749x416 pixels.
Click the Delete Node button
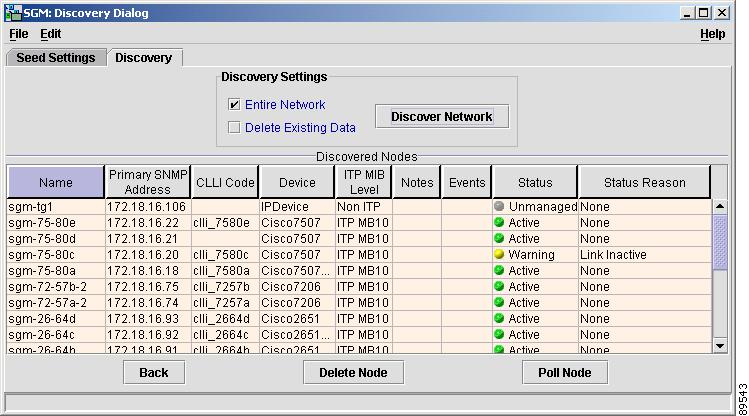click(x=353, y=373)
